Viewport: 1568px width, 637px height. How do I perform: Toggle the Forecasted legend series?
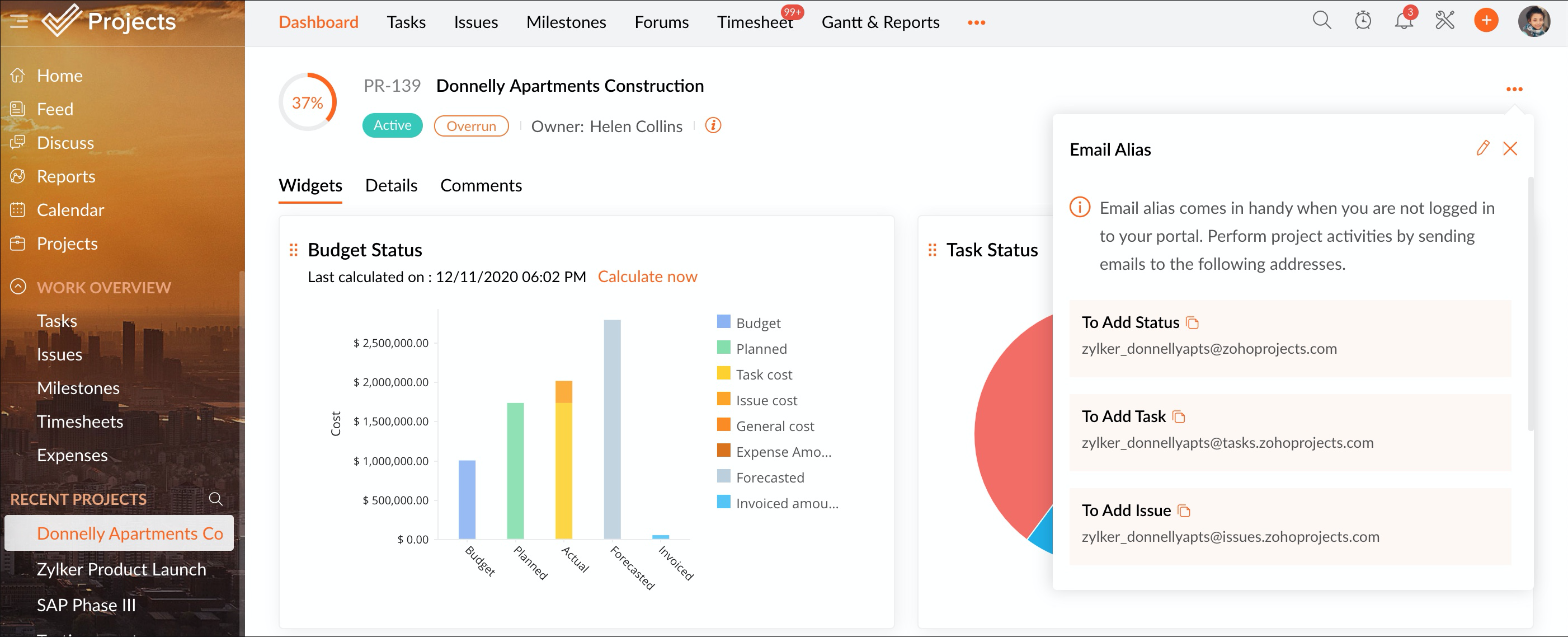point(769,477)
